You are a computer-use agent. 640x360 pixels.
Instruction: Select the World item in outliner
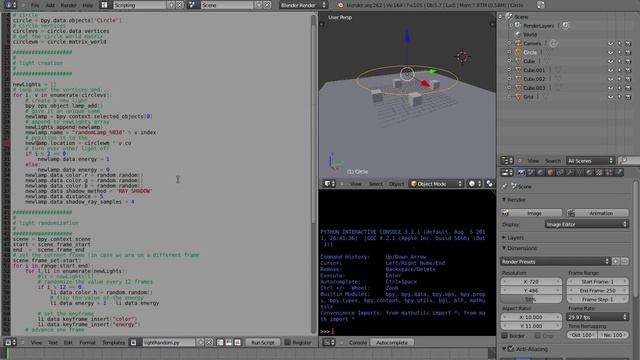530,35
